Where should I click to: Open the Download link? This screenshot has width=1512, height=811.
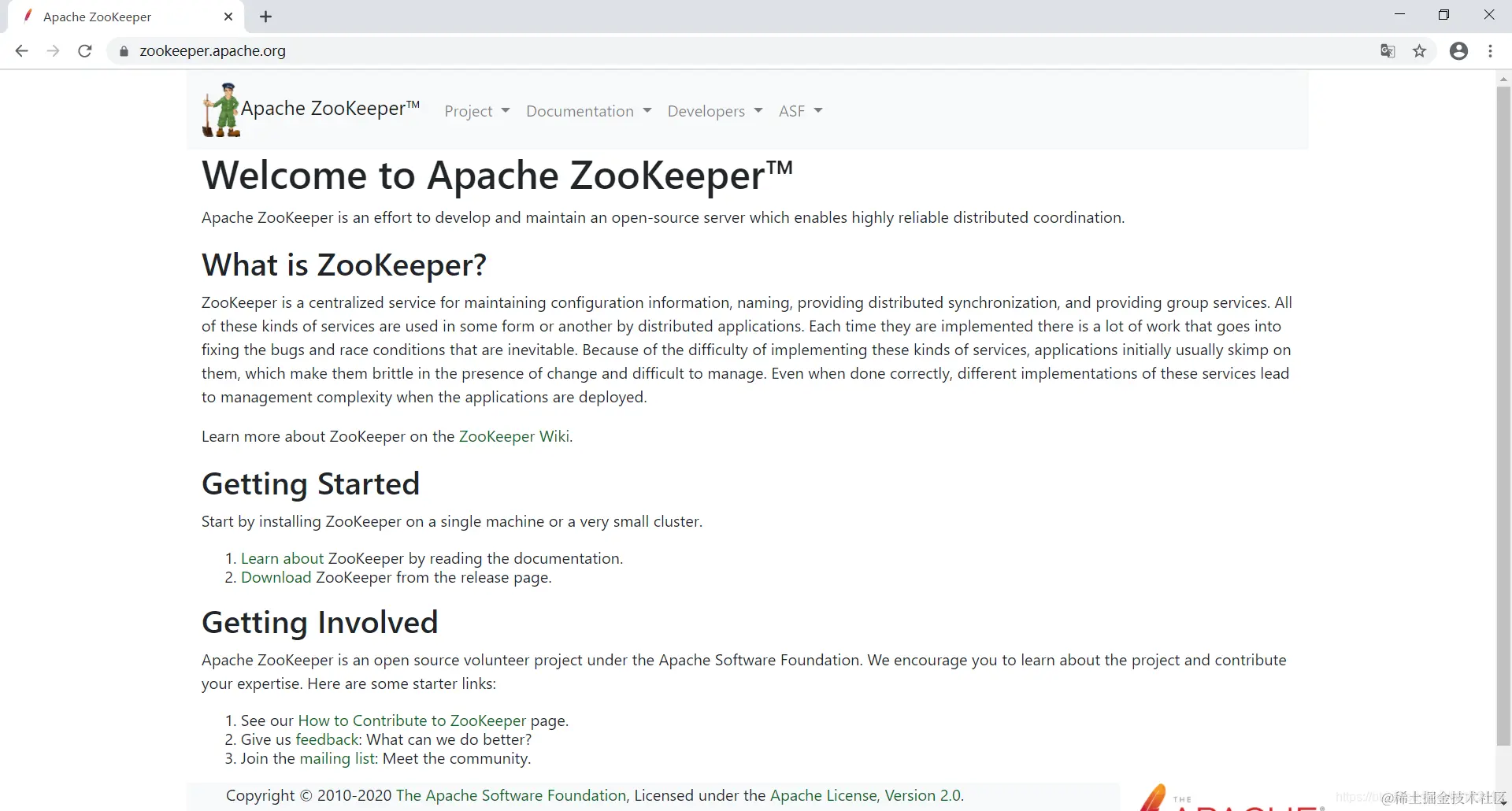point(276,577)
